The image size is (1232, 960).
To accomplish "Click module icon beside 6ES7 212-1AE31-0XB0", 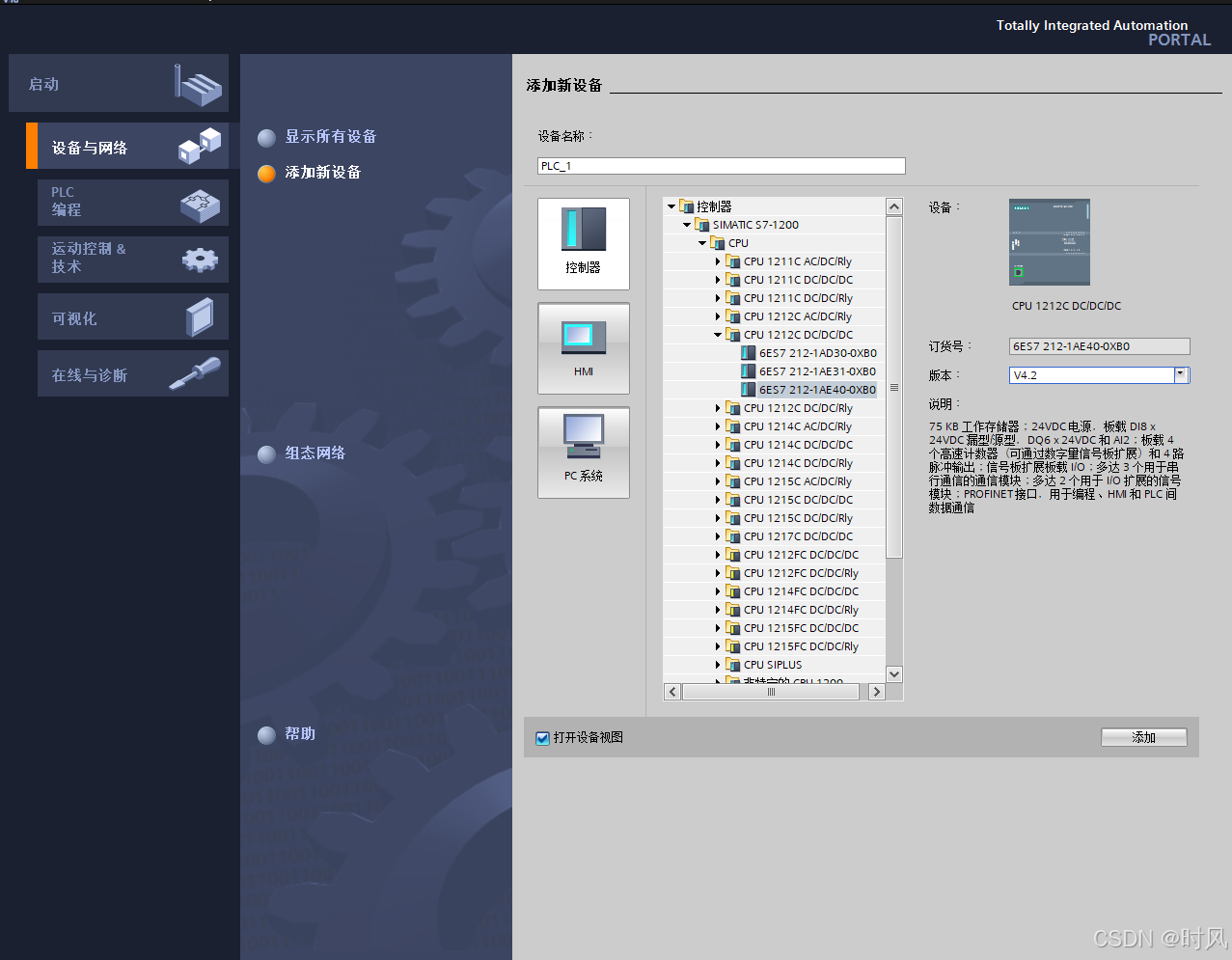I will (749, 371).
